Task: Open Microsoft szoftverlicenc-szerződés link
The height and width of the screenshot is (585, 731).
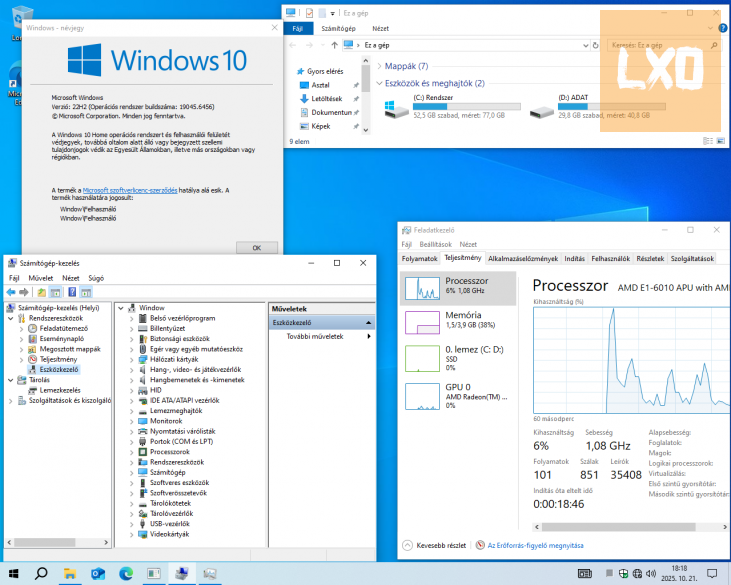Action: point(130,190)
